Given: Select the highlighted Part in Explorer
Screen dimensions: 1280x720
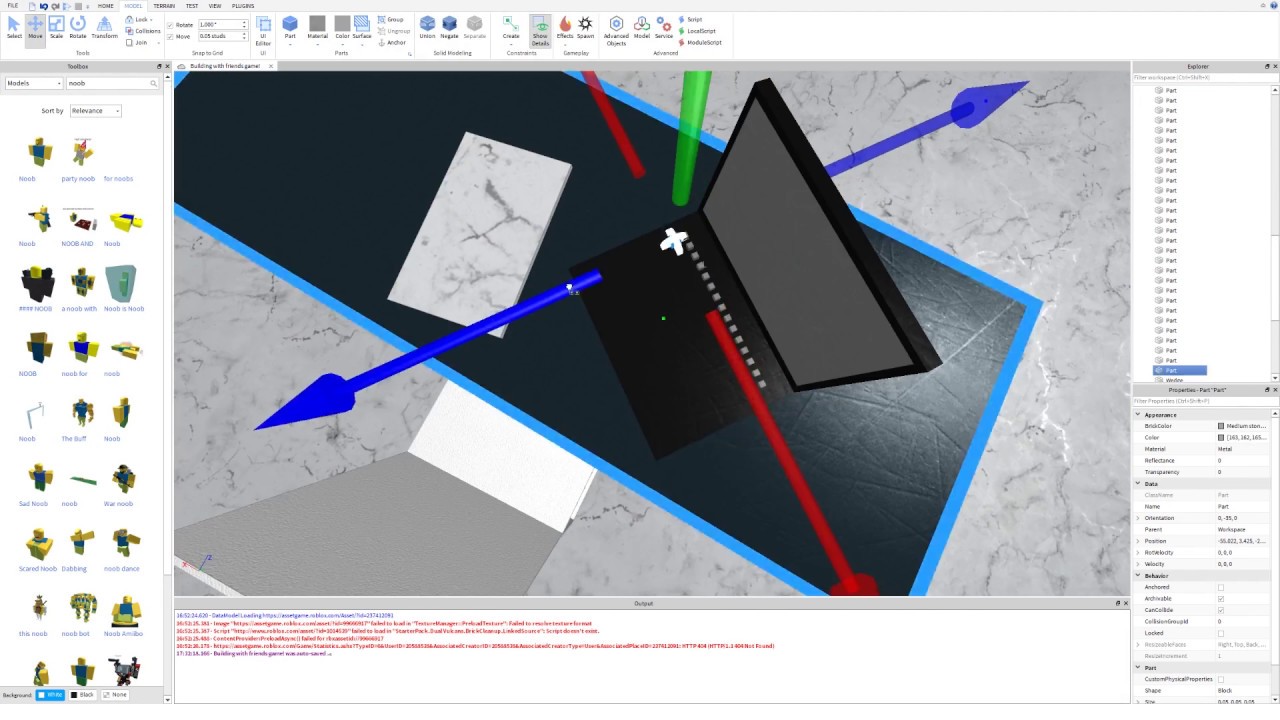Looking at the screenshot, I should tap(1181, 370).
